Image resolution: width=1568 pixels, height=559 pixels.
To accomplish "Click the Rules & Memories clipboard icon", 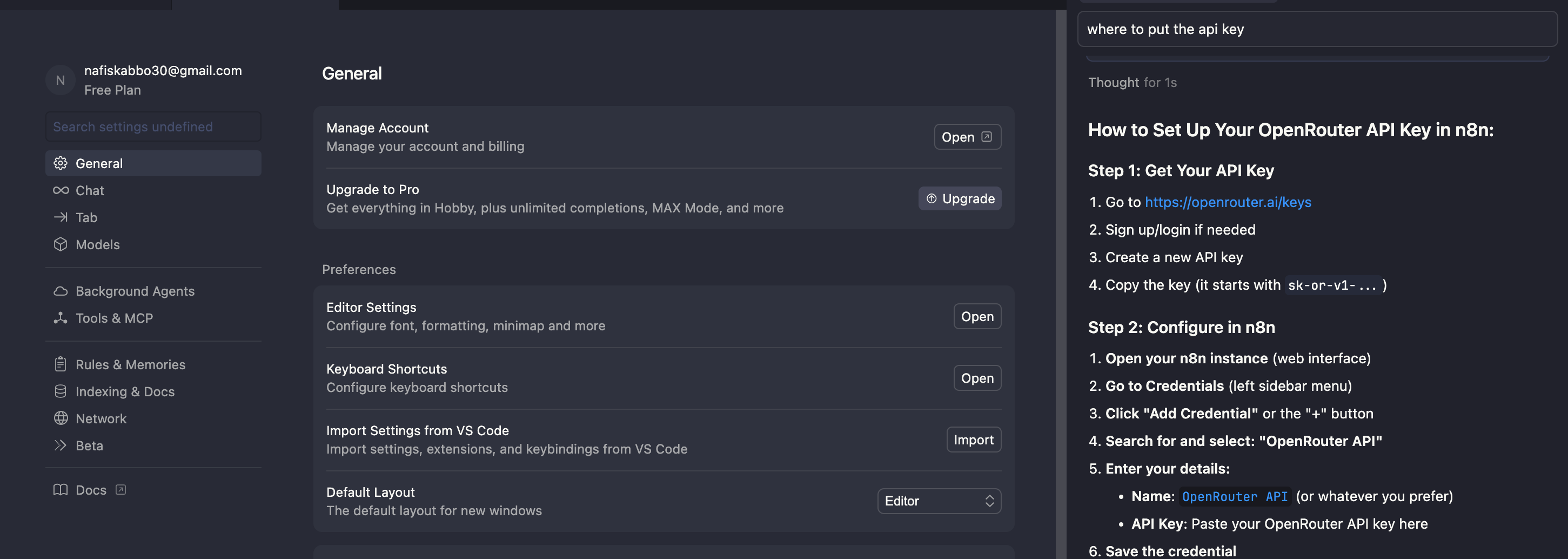I will [x=61, y=364].
